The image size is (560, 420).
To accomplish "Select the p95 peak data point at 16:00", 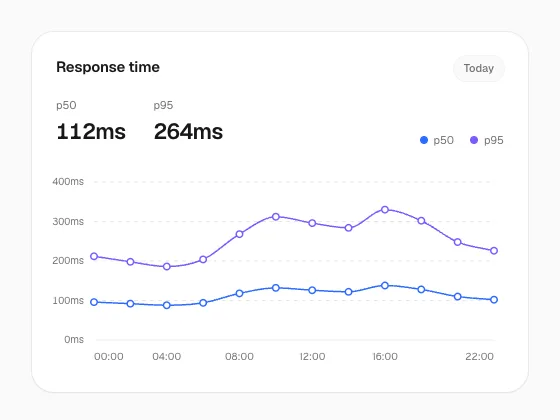I will click(385, 210).
